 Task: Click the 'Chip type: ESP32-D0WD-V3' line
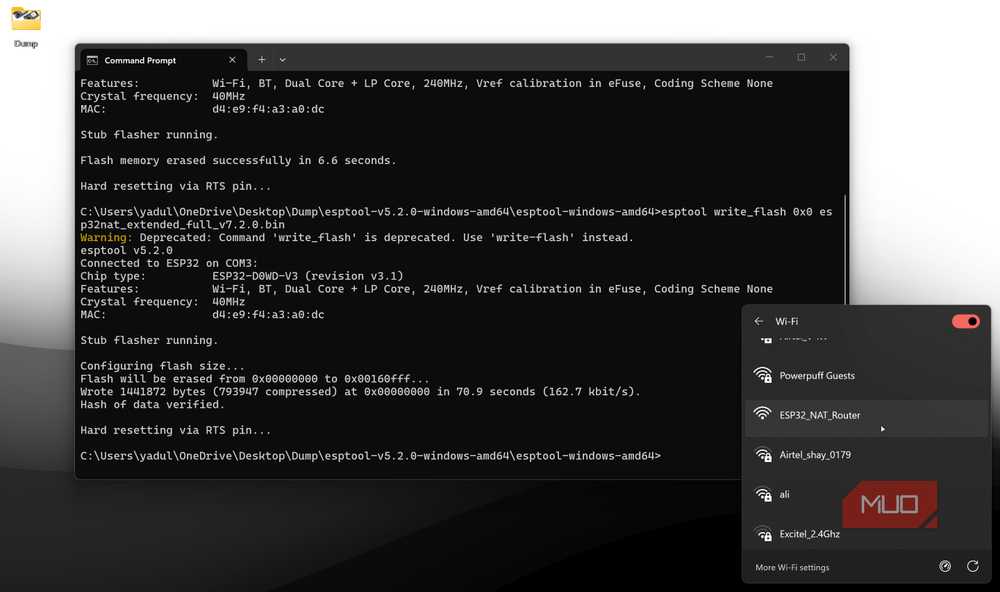click(x=242, y=276)
